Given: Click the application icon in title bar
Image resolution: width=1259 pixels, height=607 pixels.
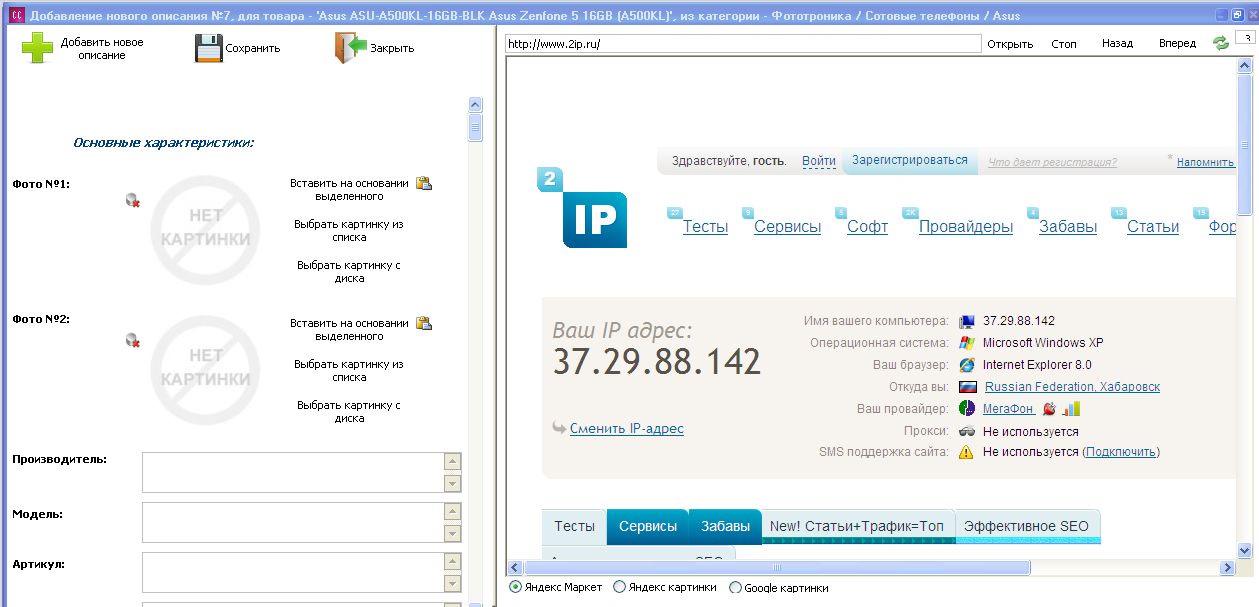Looking at the screenshot, I should point(15,15).
